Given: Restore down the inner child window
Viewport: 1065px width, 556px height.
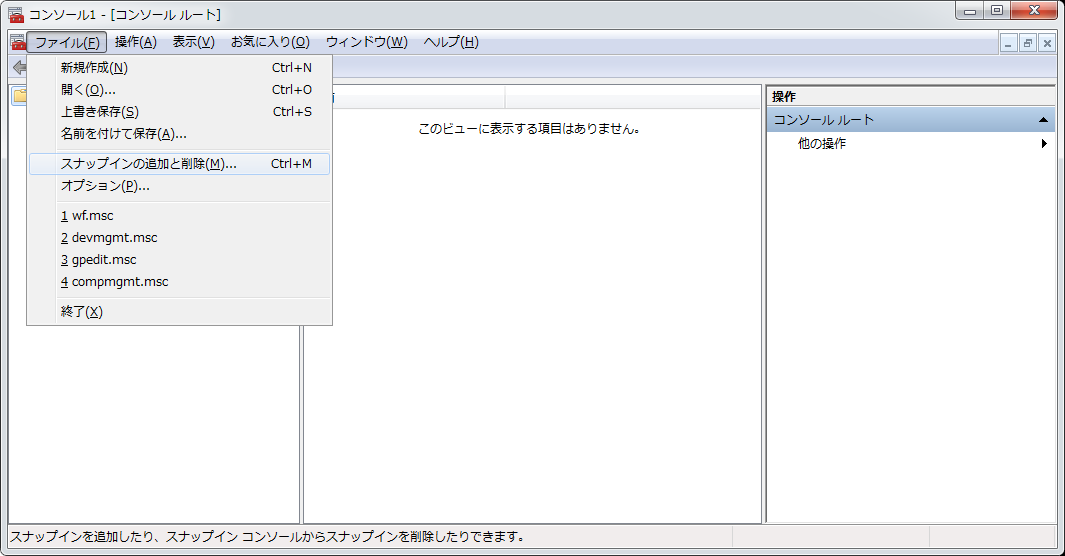Looking at the screenshot, I should 1027,43.
